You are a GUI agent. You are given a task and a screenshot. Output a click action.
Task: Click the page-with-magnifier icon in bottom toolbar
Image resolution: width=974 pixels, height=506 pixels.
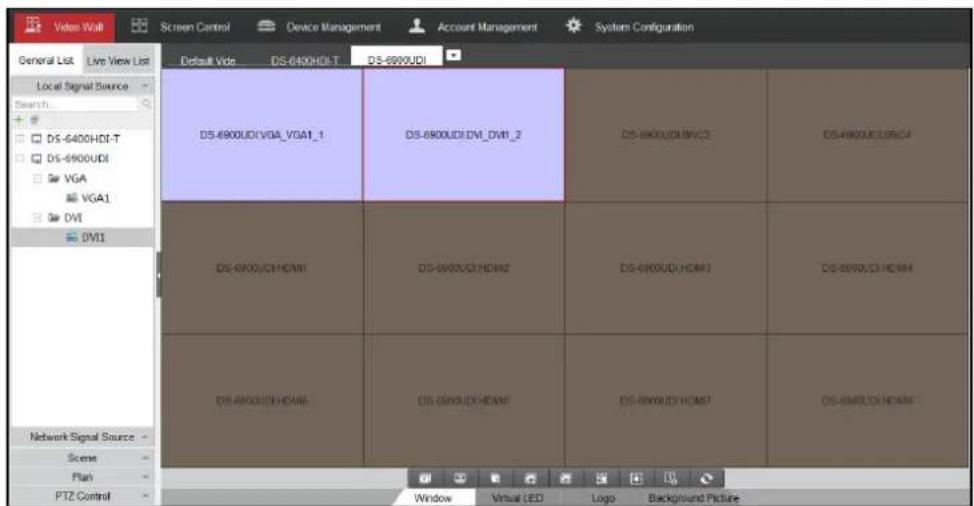point(670,478)
